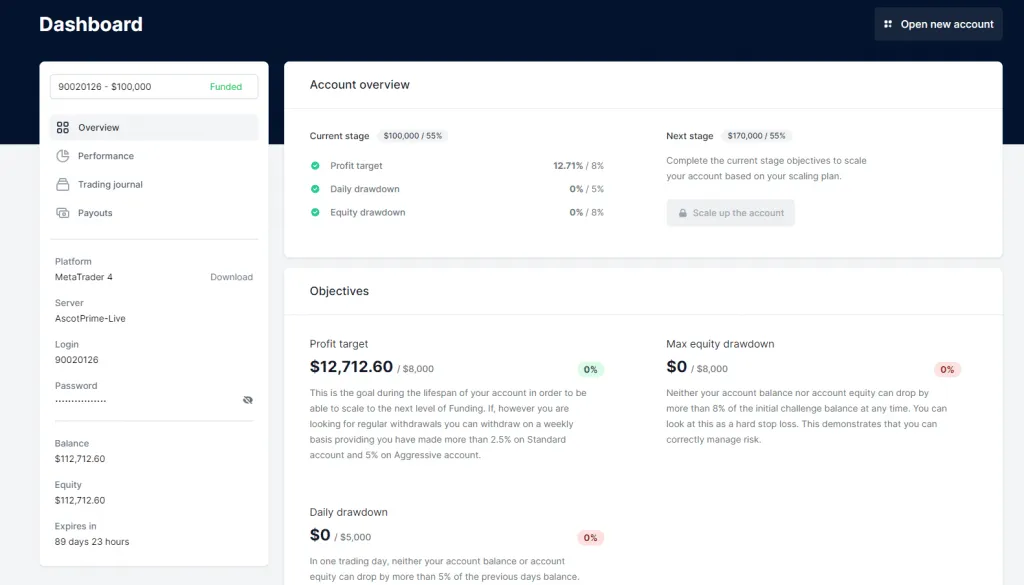Click the green check beside Daily drawdown

(315, 189)
